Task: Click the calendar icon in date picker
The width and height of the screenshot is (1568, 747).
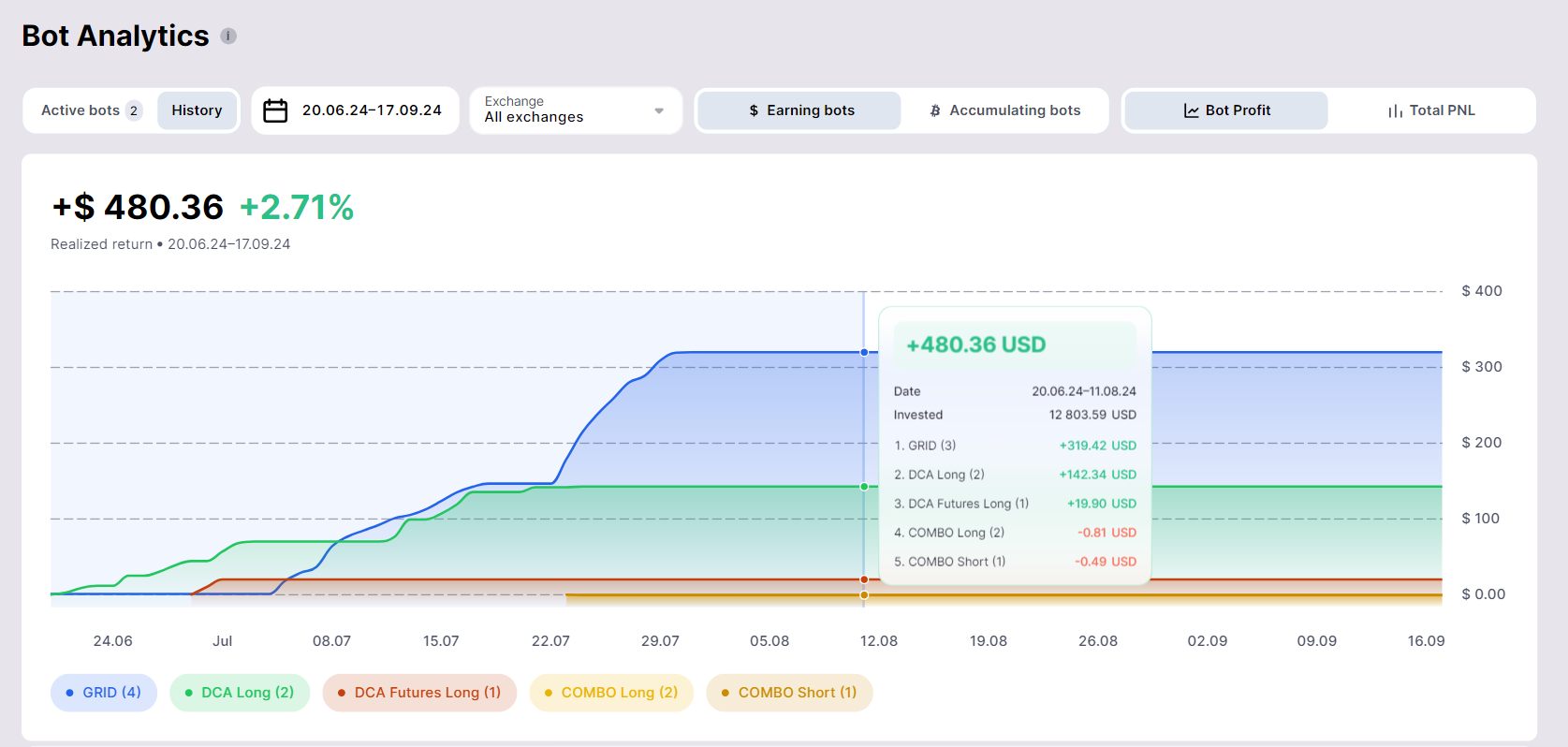Action: [x=275, y=110]
